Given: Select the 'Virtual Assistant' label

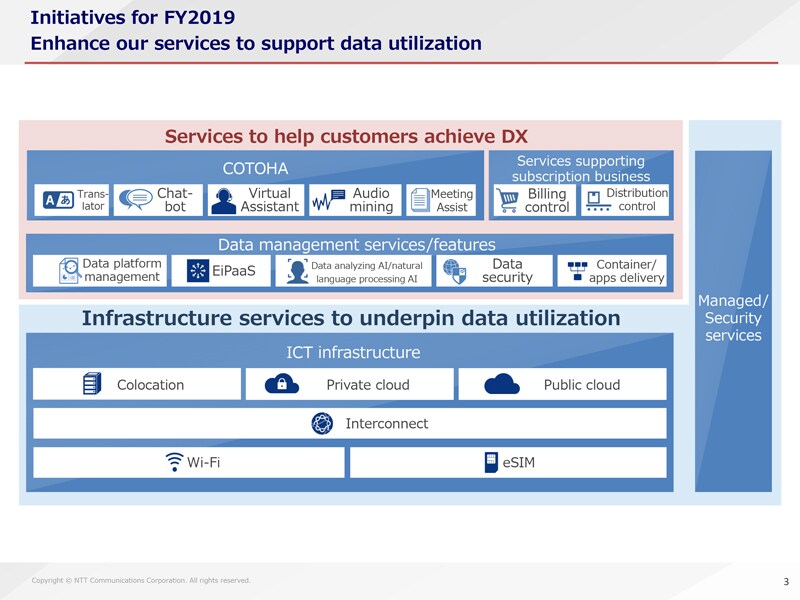Looking at the screenshot, I should click(x=269, y=200).
